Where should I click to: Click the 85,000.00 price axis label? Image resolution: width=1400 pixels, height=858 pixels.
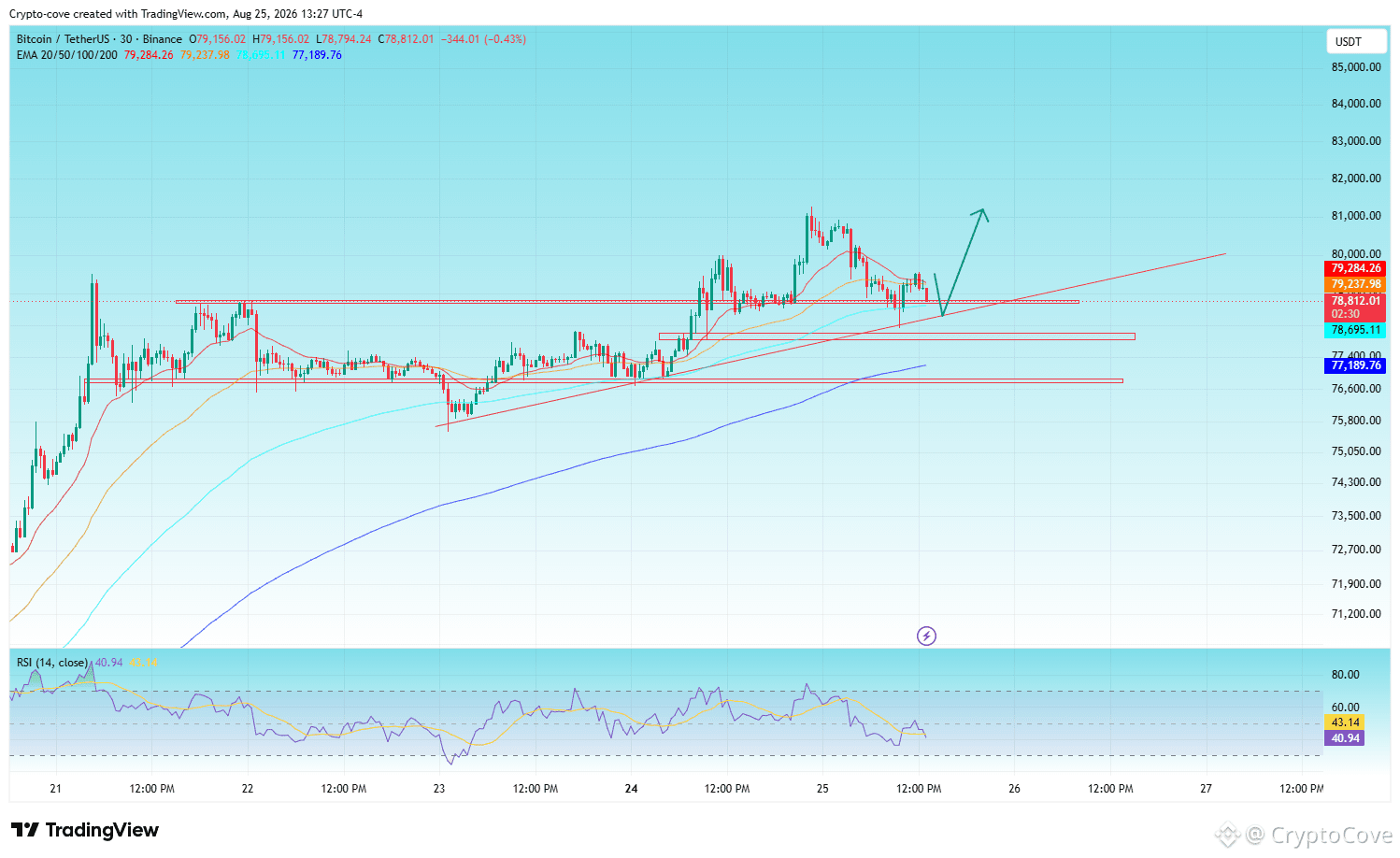(x=1356, y=67)
